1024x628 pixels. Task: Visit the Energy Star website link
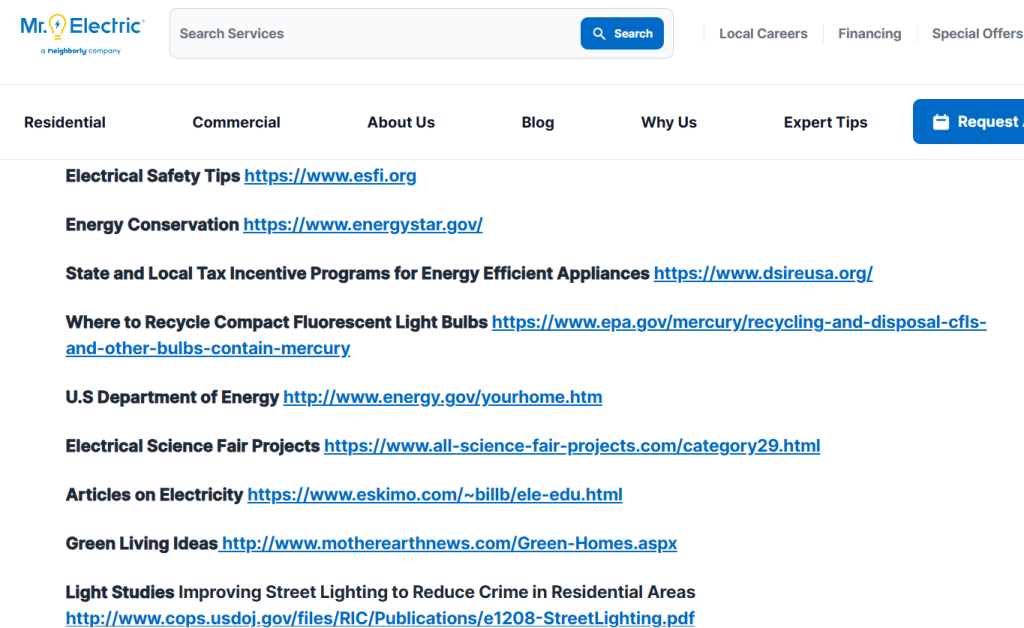[362, 224]
